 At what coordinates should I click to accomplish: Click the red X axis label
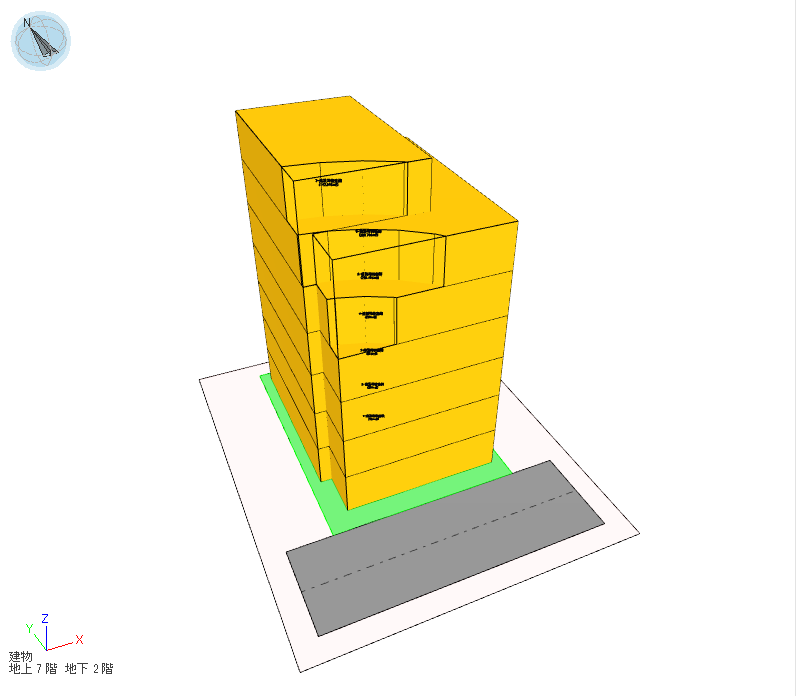79,639
